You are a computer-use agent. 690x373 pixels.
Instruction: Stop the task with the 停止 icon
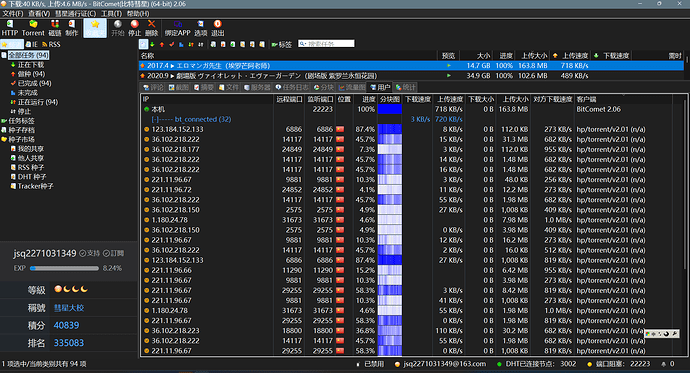(134, 28)
